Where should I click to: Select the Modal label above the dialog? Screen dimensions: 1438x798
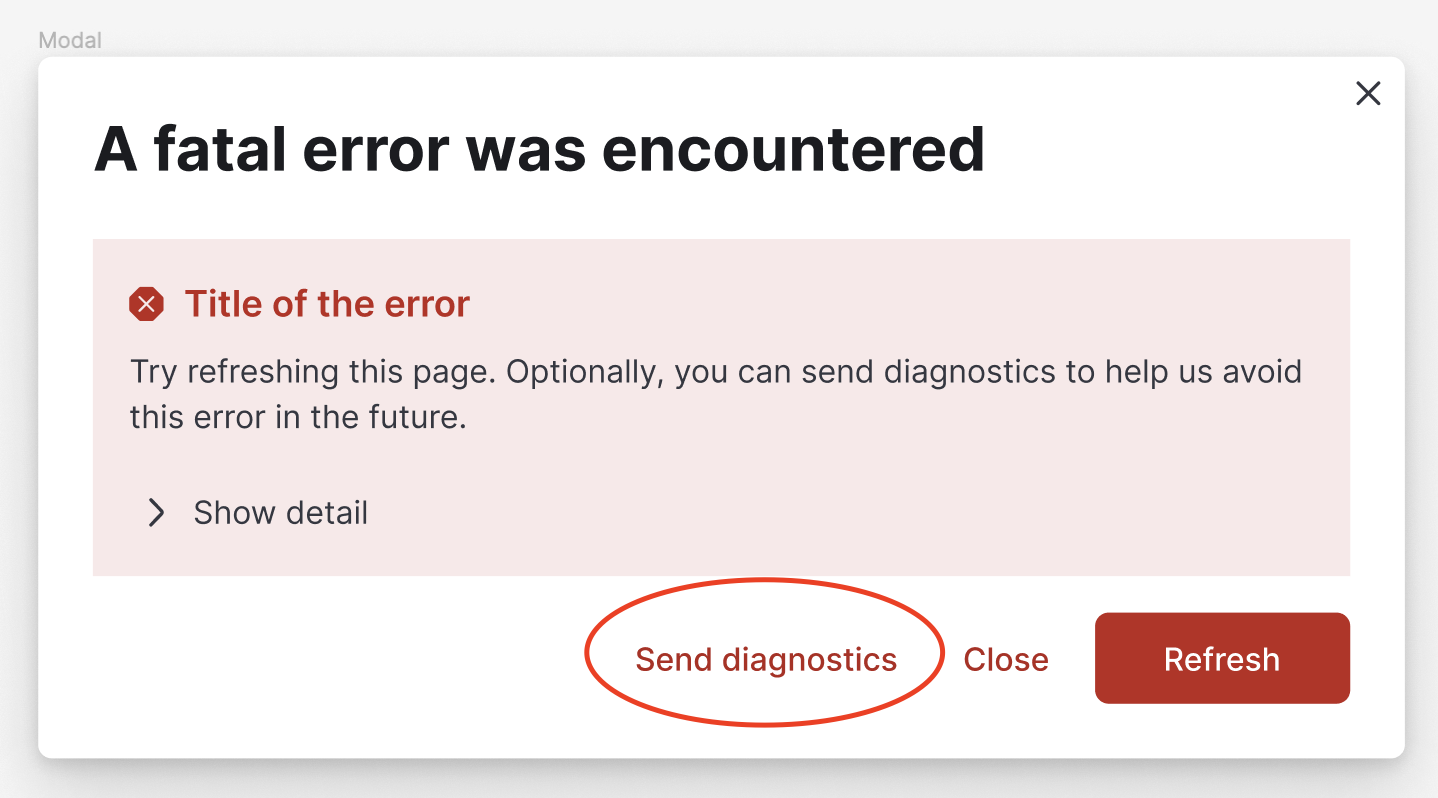tap(69, 40)
